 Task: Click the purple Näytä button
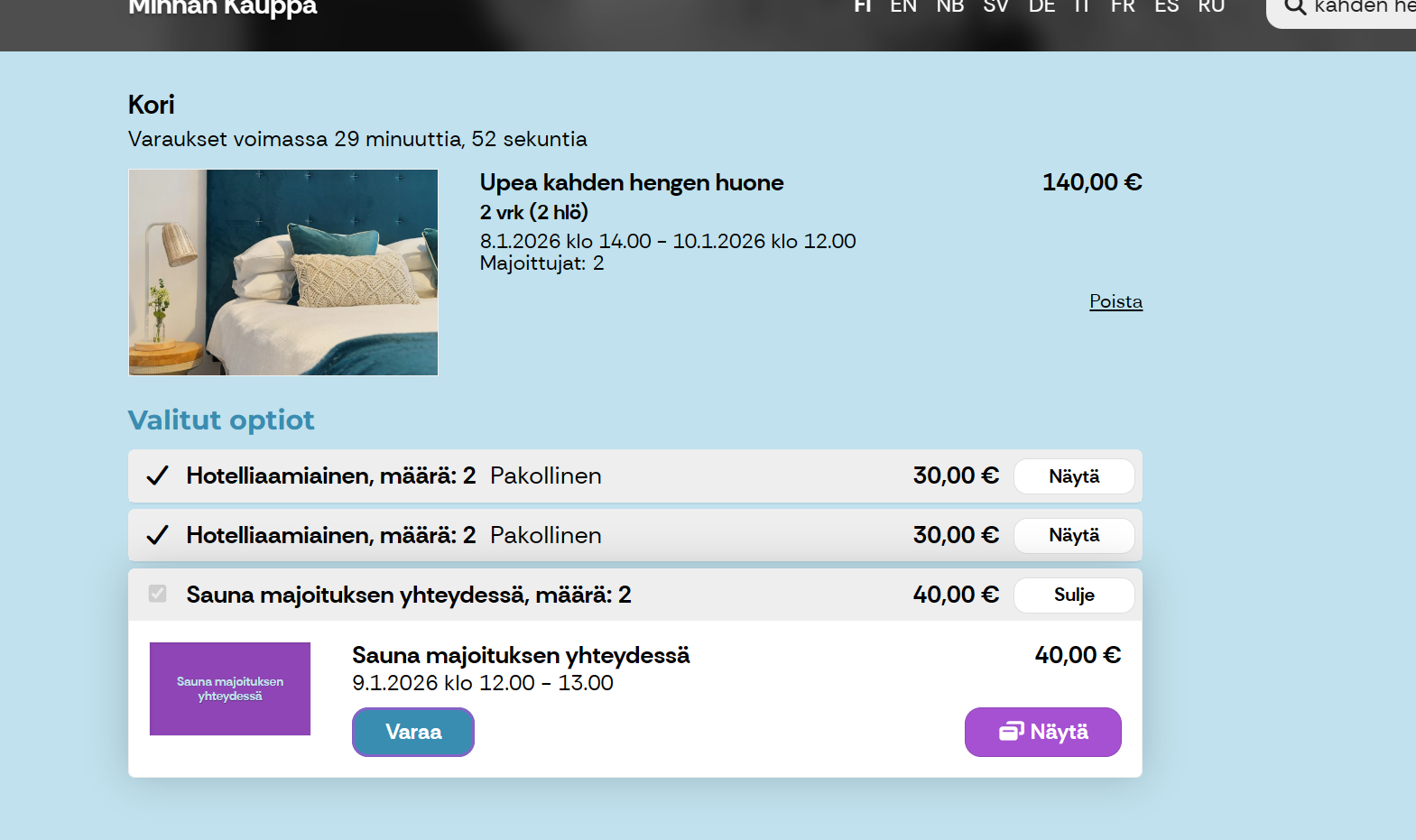point(1043,732)
